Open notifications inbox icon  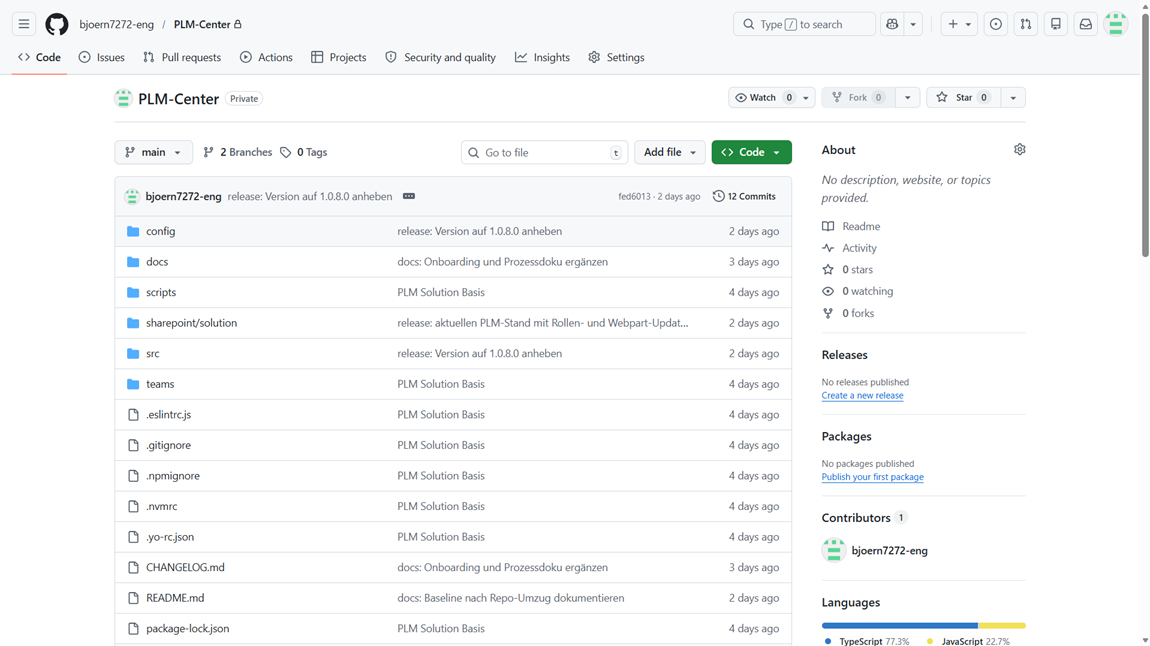(x=1085, y=23)
